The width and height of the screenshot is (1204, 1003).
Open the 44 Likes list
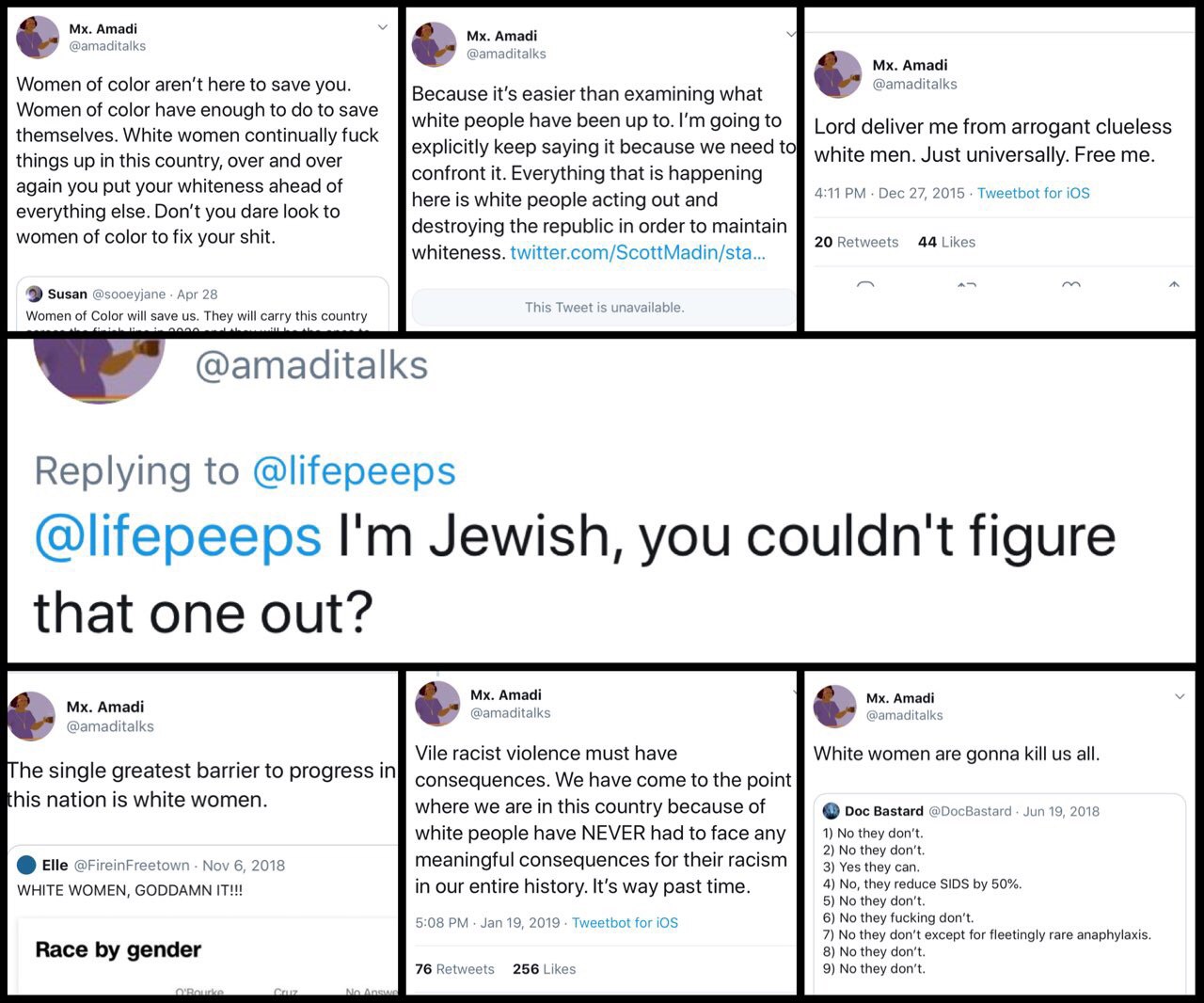click(x=946, y=242)
